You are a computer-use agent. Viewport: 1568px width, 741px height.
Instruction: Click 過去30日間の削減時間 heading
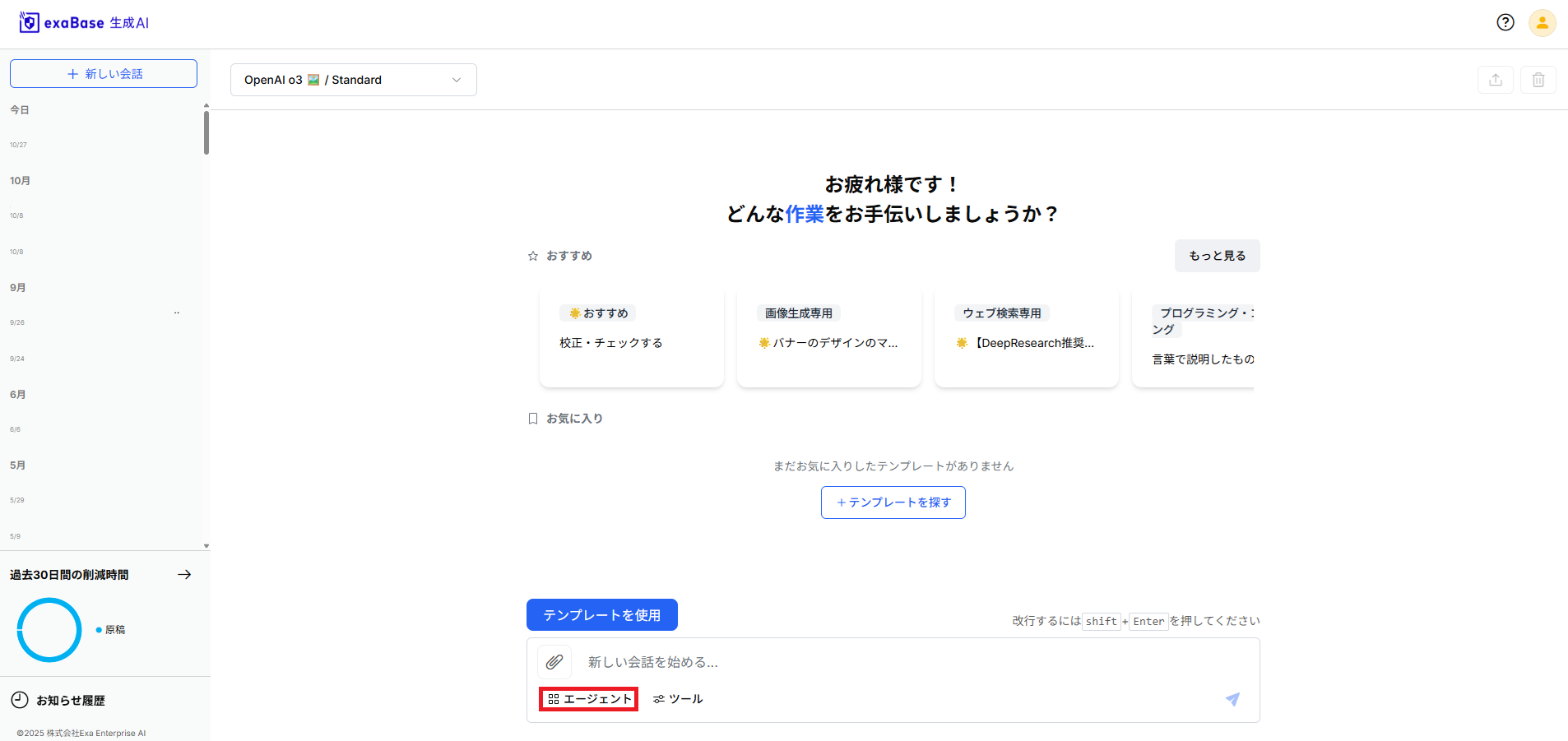coord(69,575)
